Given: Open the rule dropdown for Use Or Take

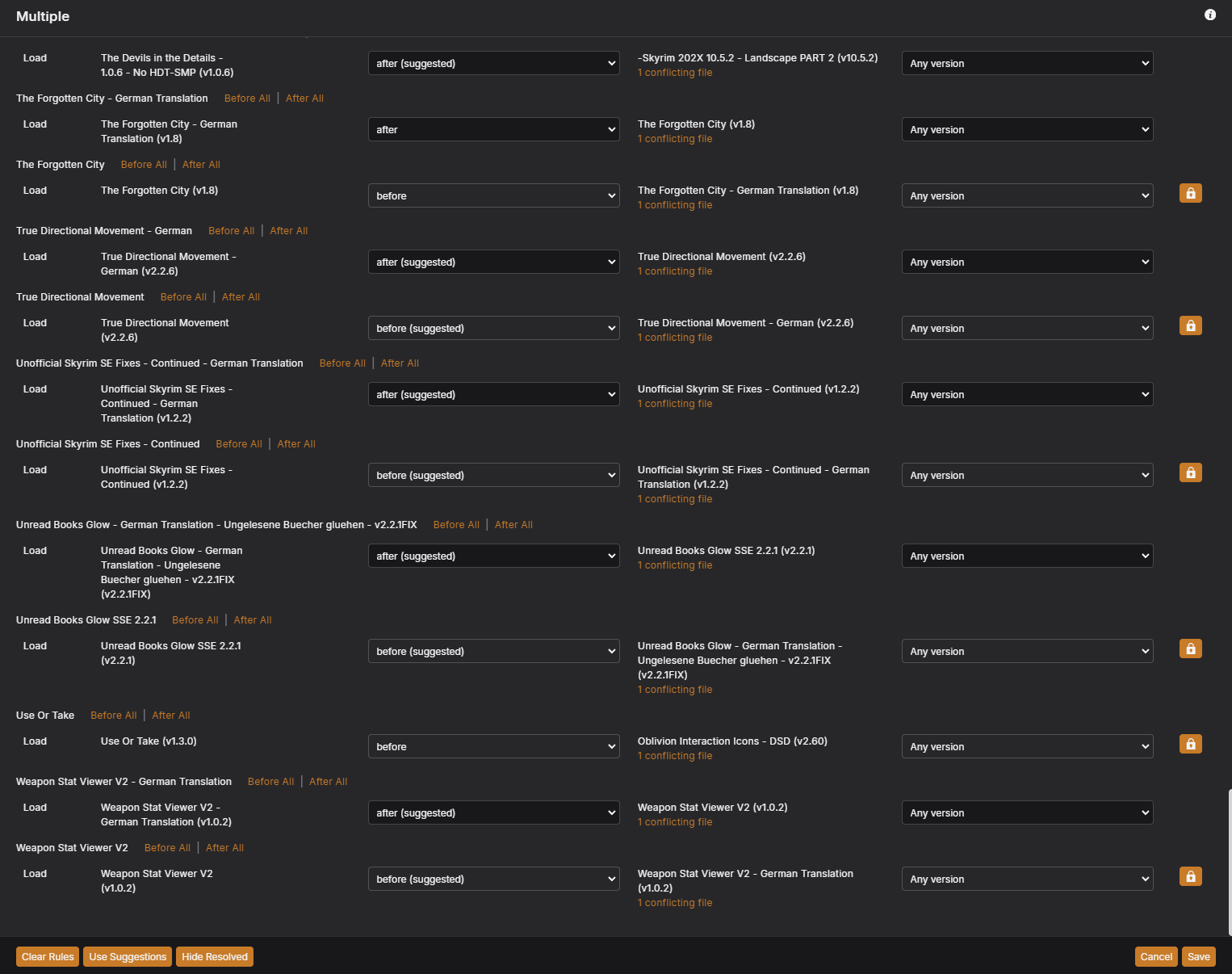Looking at the screenshot, I should coord(493,746).
